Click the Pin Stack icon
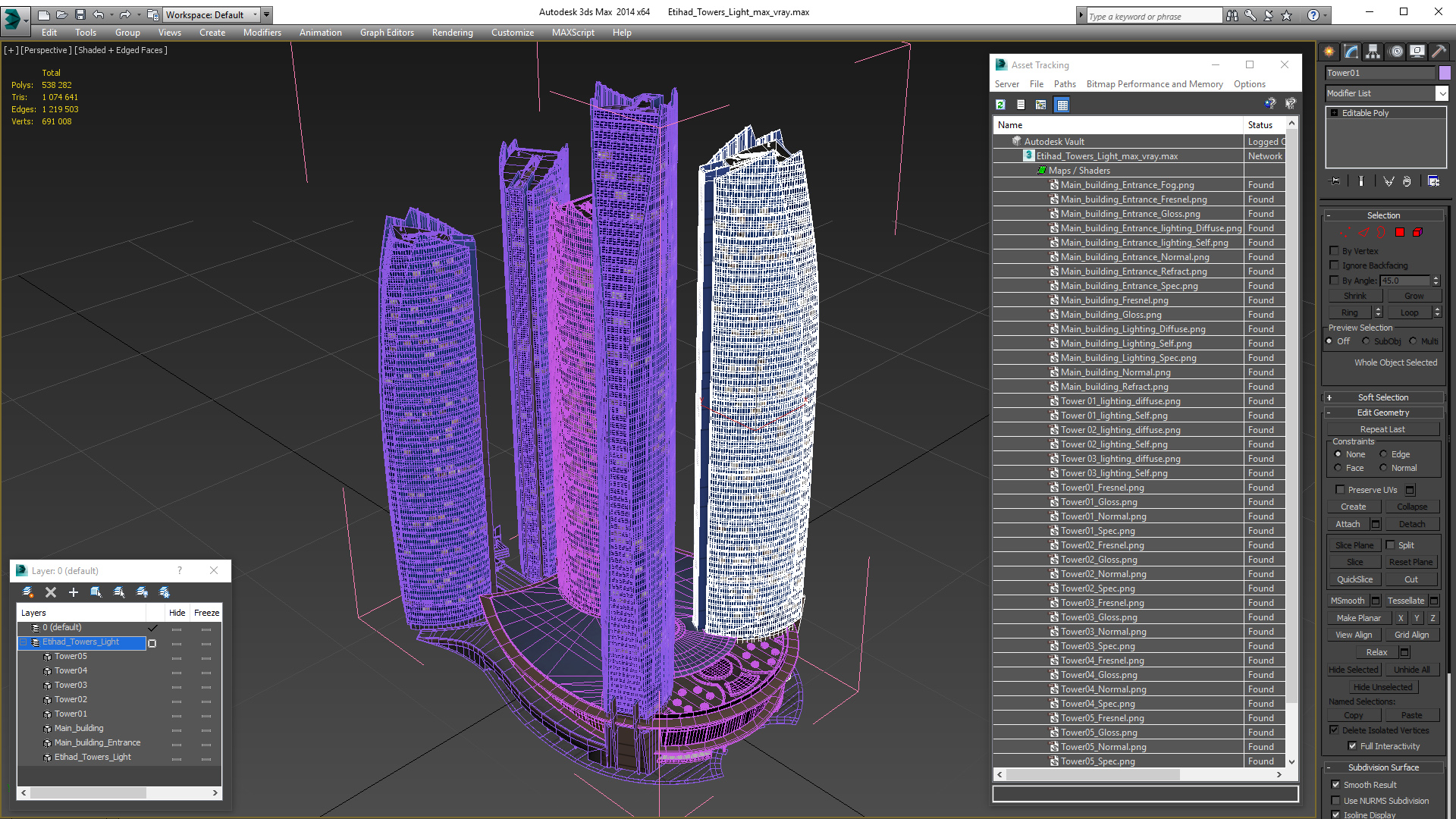The width and height of the screenshot is (1456, 819). tap(1335, 181)
